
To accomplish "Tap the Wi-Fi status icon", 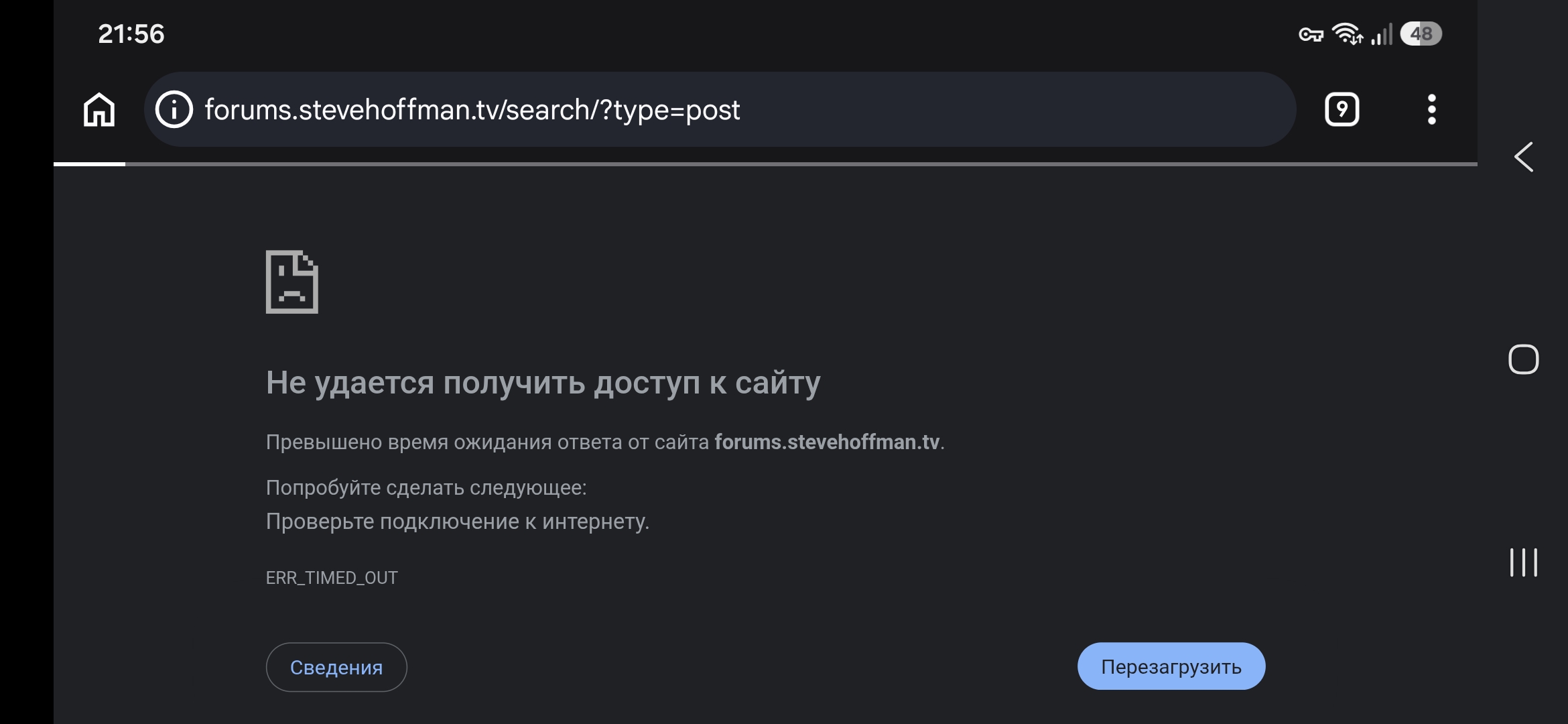I will [x=1347, y=34].
